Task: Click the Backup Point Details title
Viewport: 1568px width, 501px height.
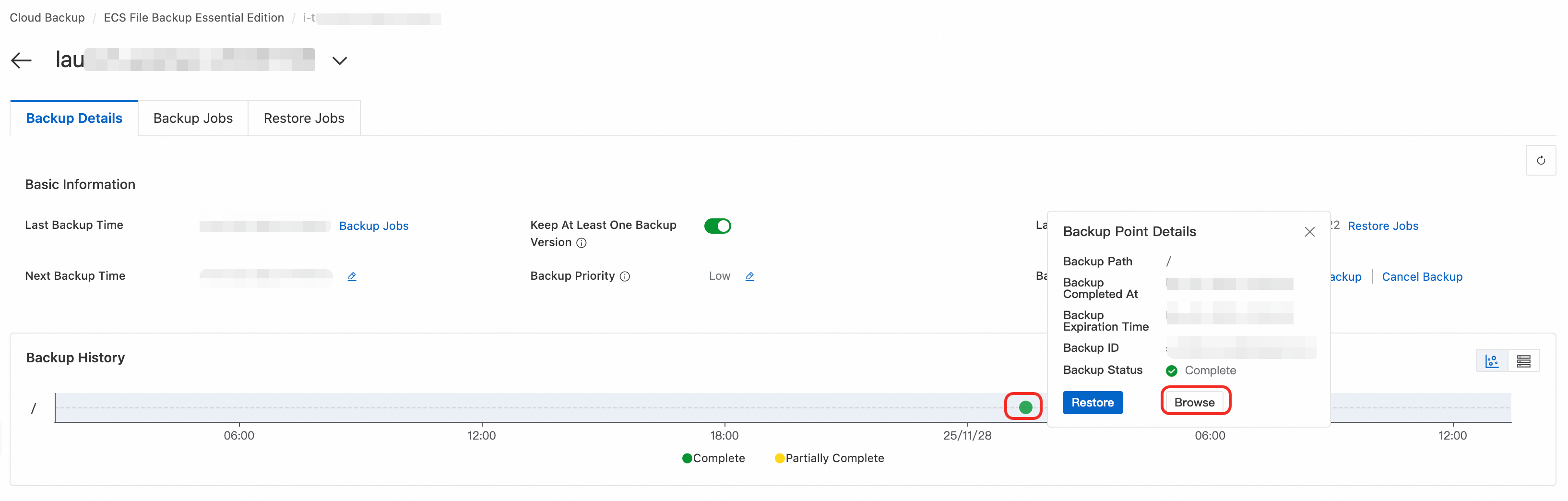Action: [x=1130, y=231]
